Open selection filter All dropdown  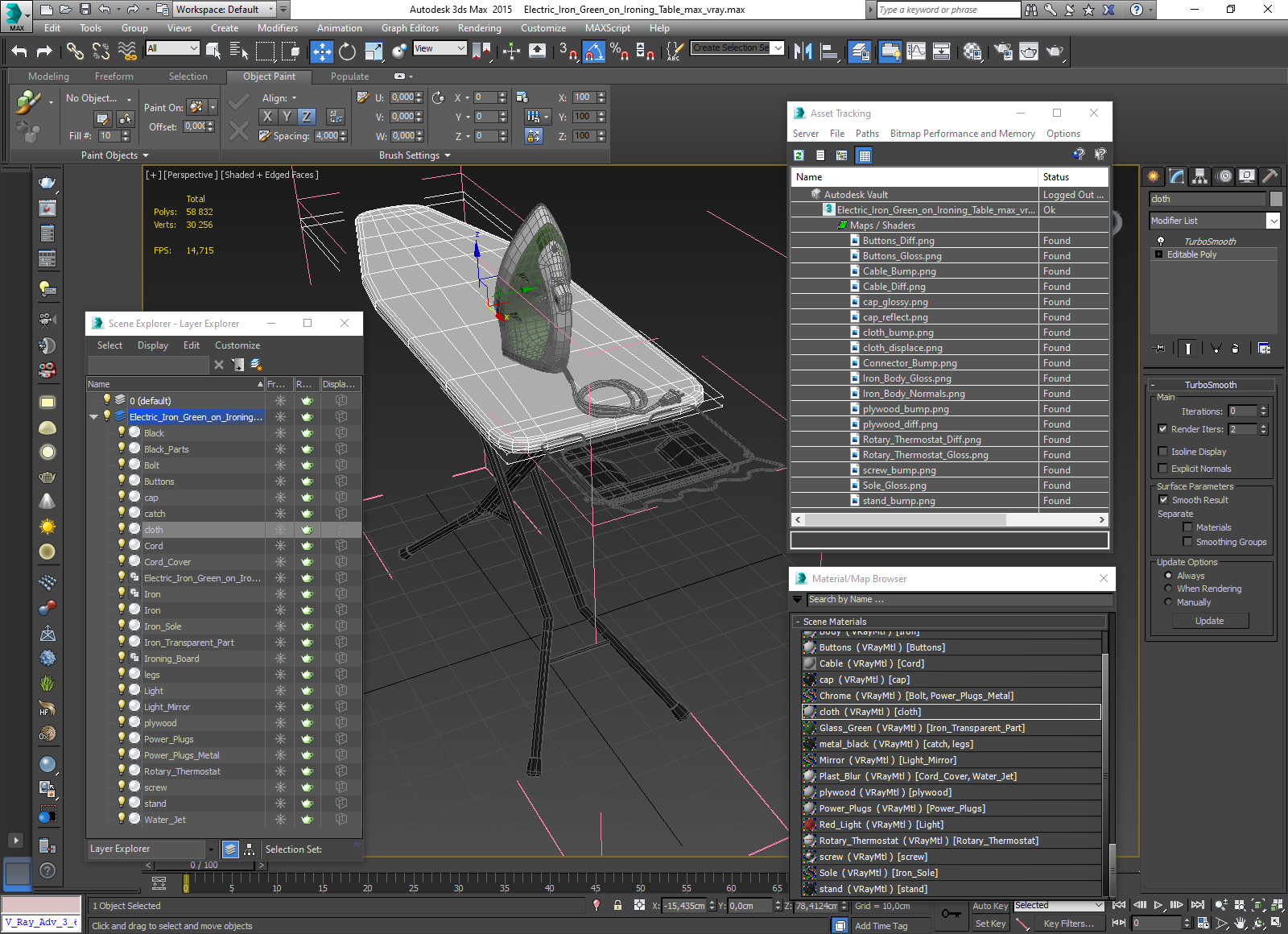[172, 48]
